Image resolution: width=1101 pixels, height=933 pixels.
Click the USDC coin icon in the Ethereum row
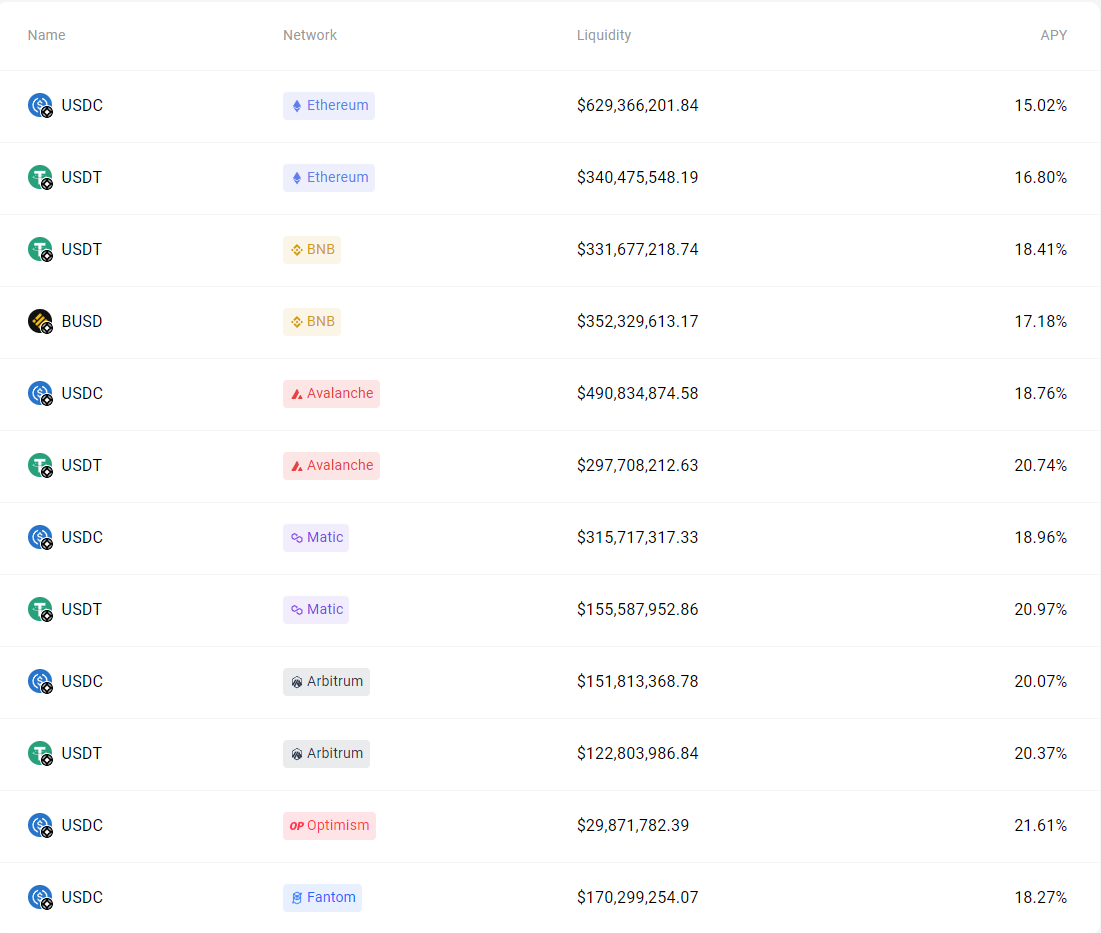pos(40,105)
